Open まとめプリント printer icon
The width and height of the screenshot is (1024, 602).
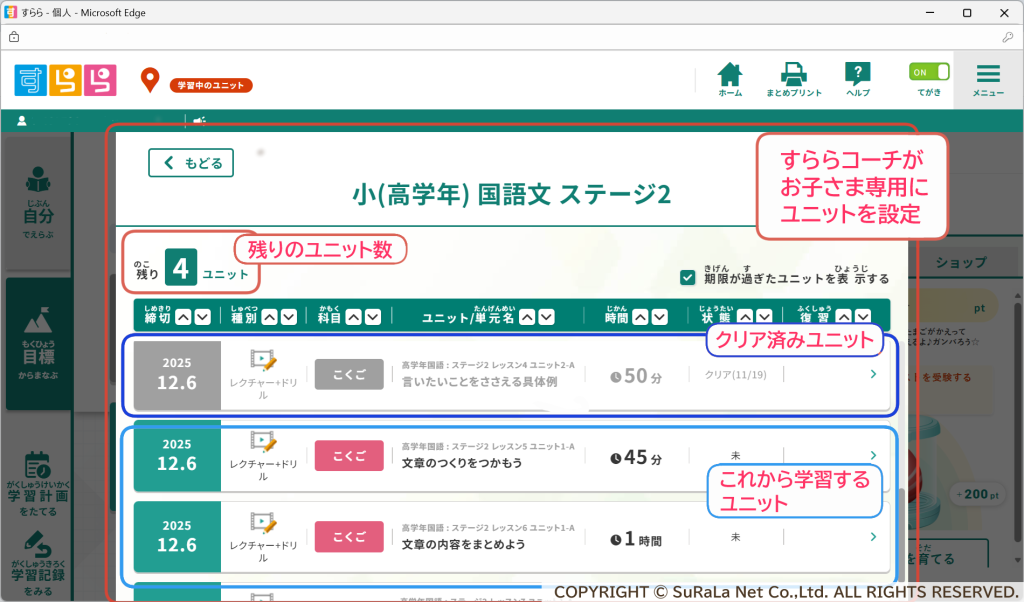pos(793,76)
